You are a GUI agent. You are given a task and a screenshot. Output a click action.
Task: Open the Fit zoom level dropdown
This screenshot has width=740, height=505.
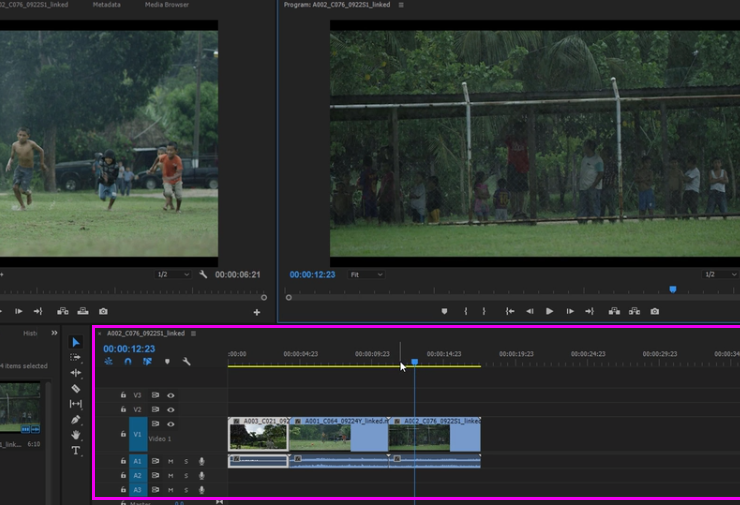(x=366, y=274)
